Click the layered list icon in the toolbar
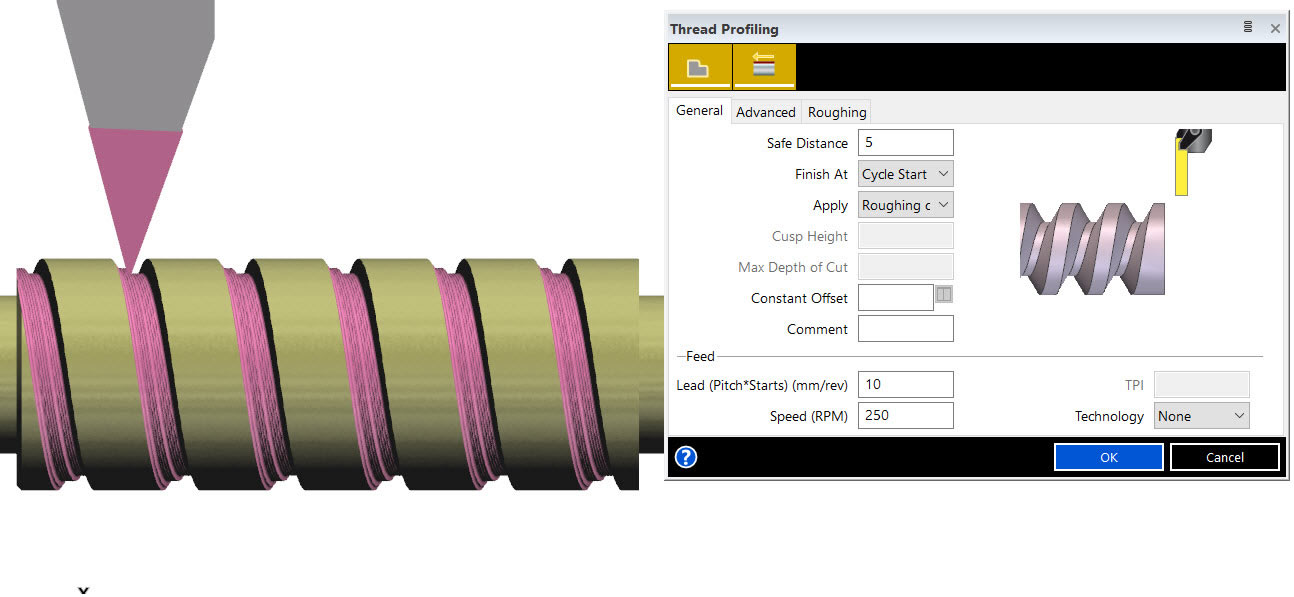 pos(764,67)
